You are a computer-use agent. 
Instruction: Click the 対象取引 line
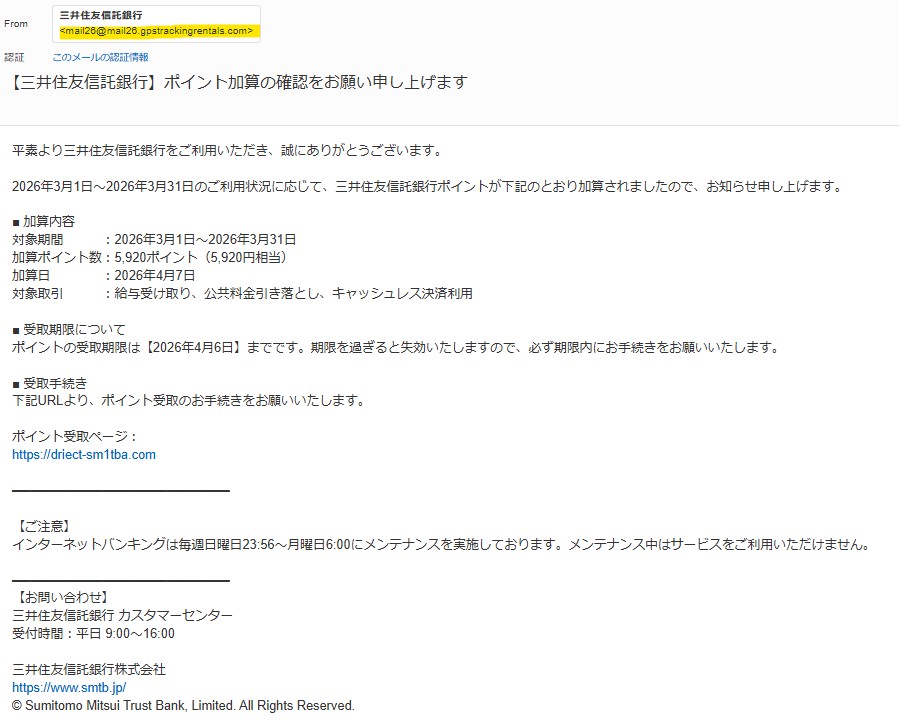coord(242,293)
